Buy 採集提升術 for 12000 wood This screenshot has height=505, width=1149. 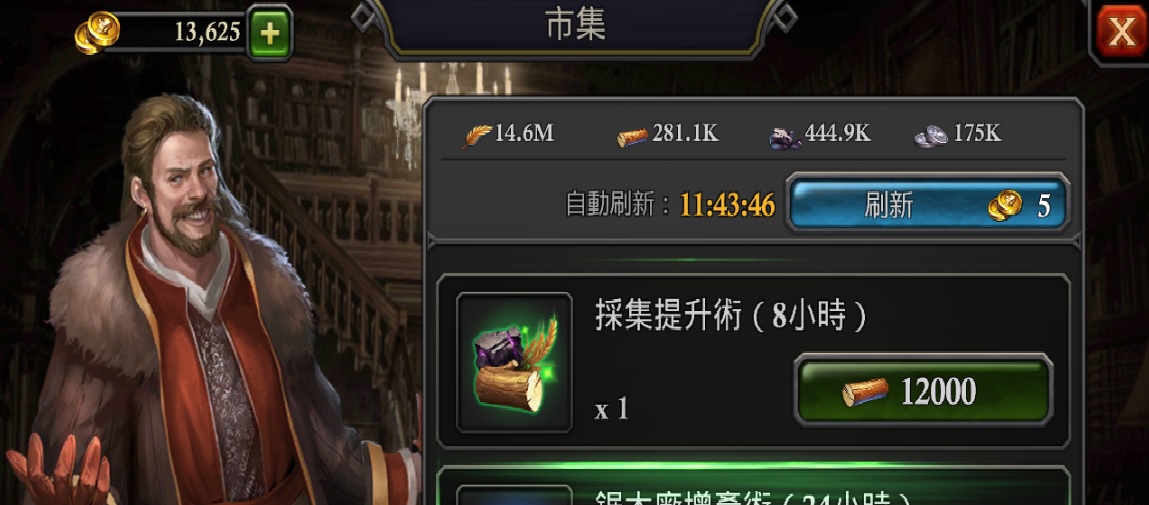point(924,391)
